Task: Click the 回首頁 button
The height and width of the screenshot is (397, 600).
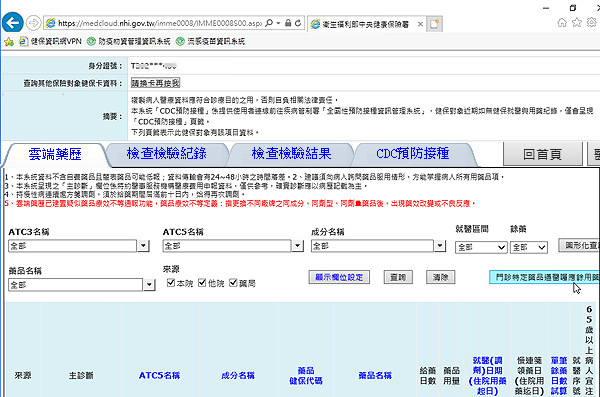Action: 542,154
